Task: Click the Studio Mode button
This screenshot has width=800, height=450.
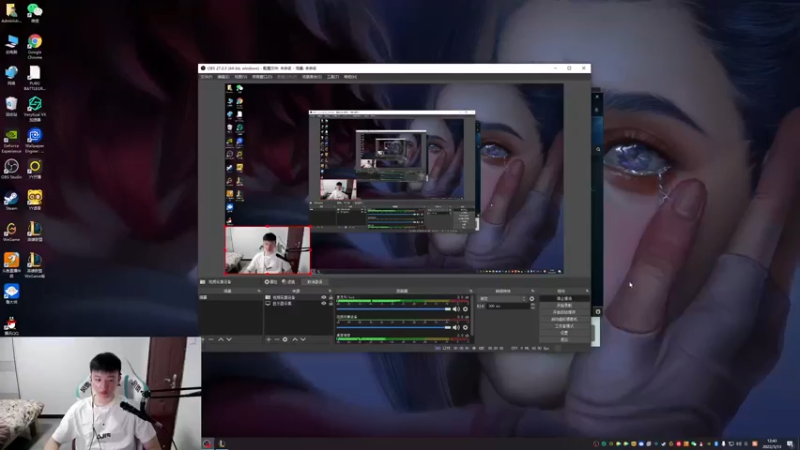Action: point(564,326)
